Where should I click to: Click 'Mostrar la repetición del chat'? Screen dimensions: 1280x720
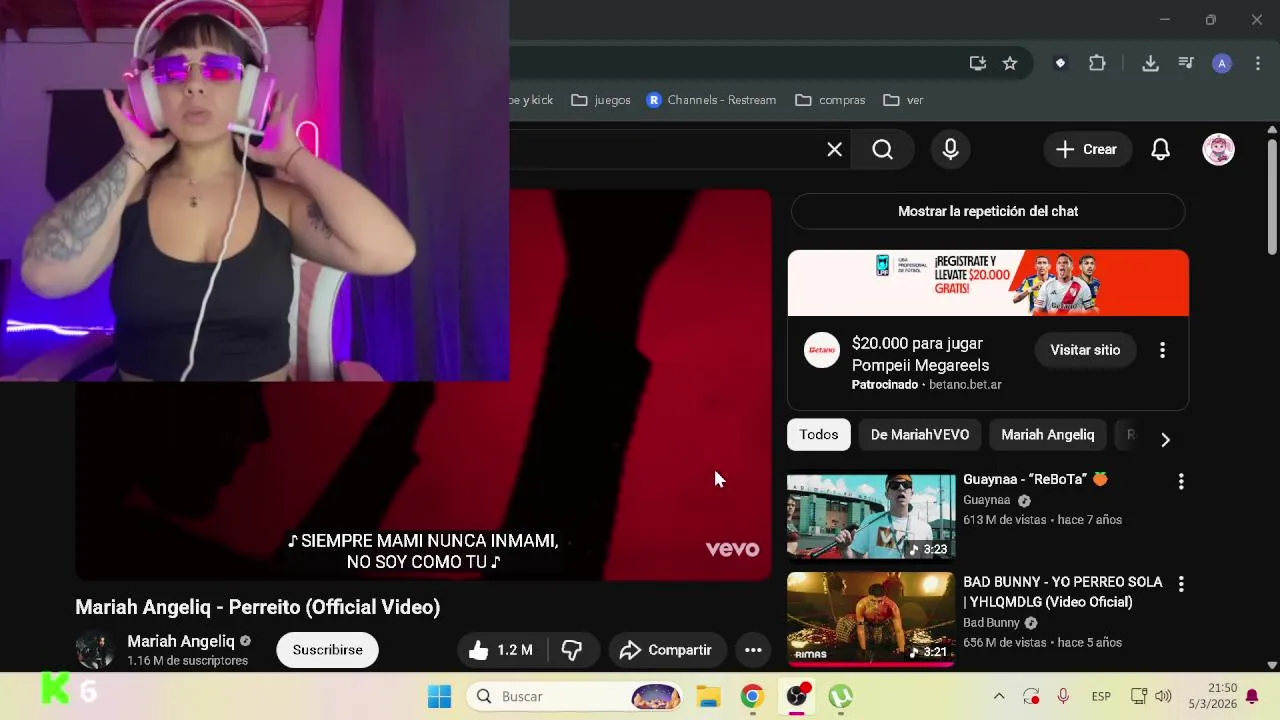[x=988, y=211]
